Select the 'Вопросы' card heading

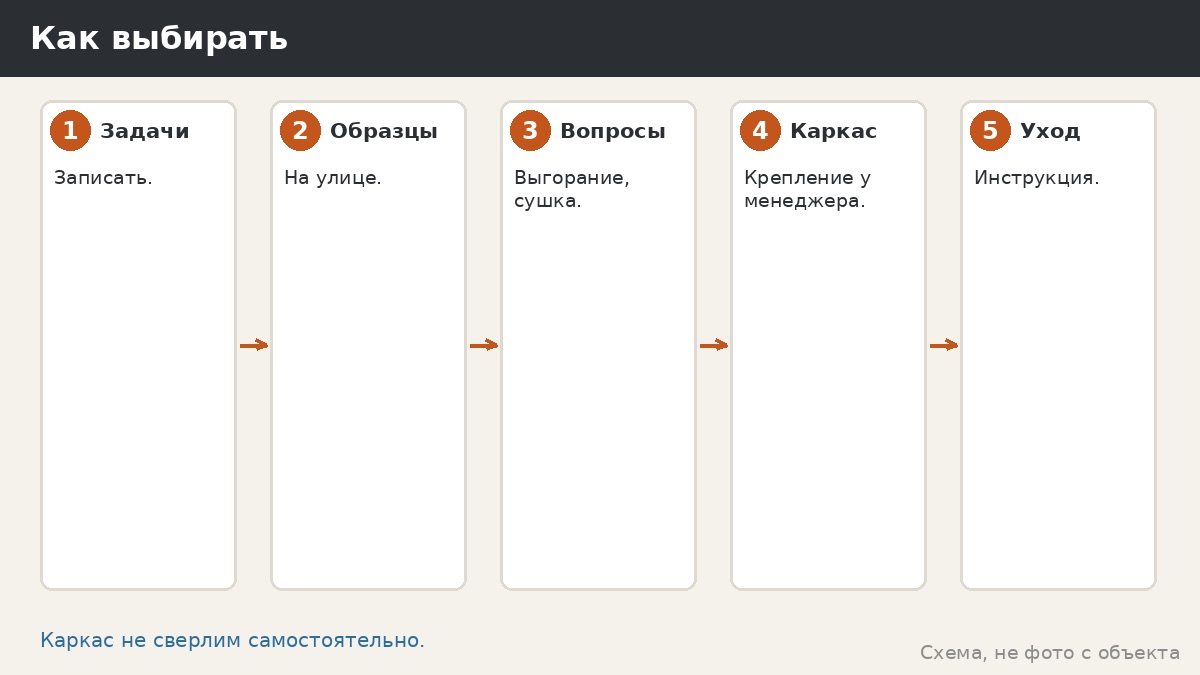point(613,131)
